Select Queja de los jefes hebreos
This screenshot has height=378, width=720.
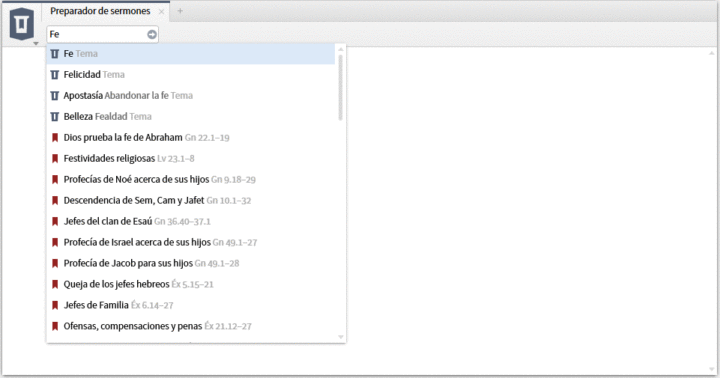click(191, 284)
